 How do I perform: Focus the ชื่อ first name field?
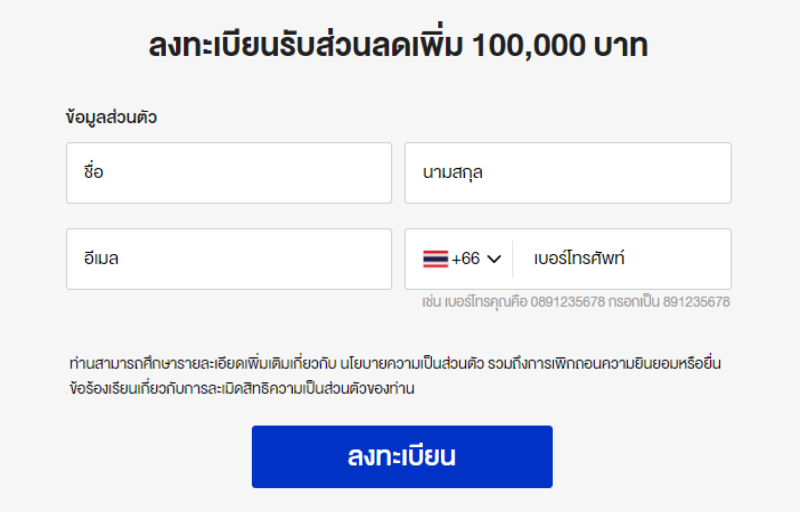click(229, 173)
